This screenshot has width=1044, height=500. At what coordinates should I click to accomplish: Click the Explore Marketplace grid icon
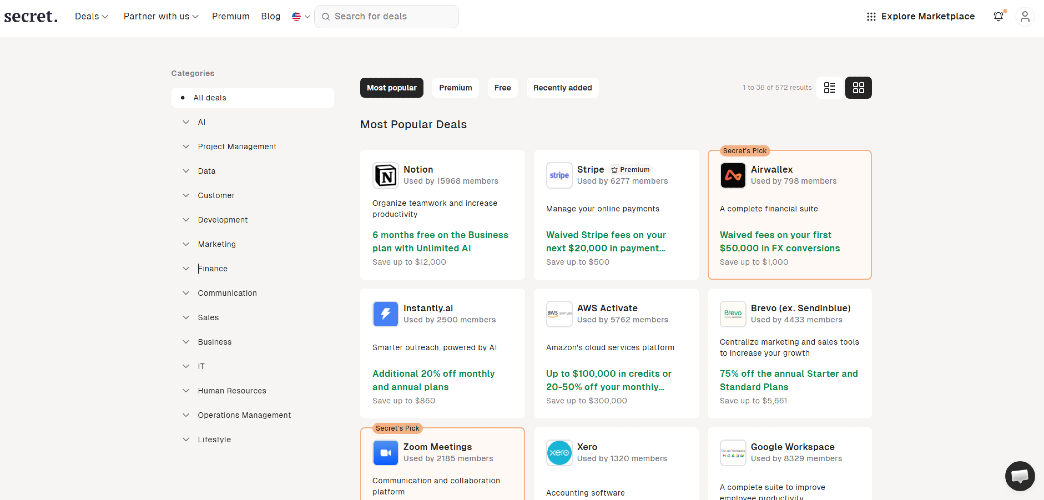point(871,17)
